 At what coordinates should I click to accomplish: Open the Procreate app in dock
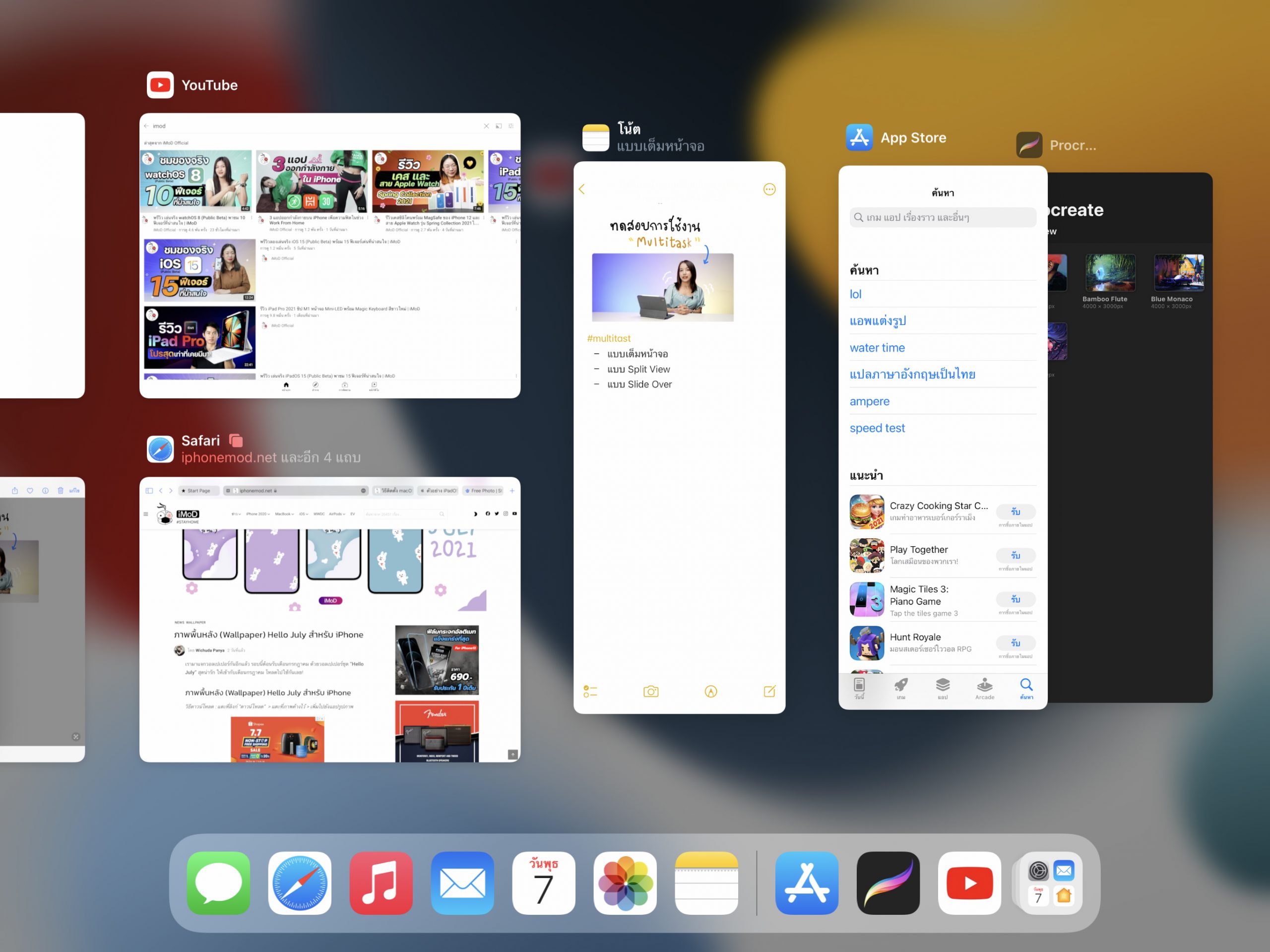888,883
